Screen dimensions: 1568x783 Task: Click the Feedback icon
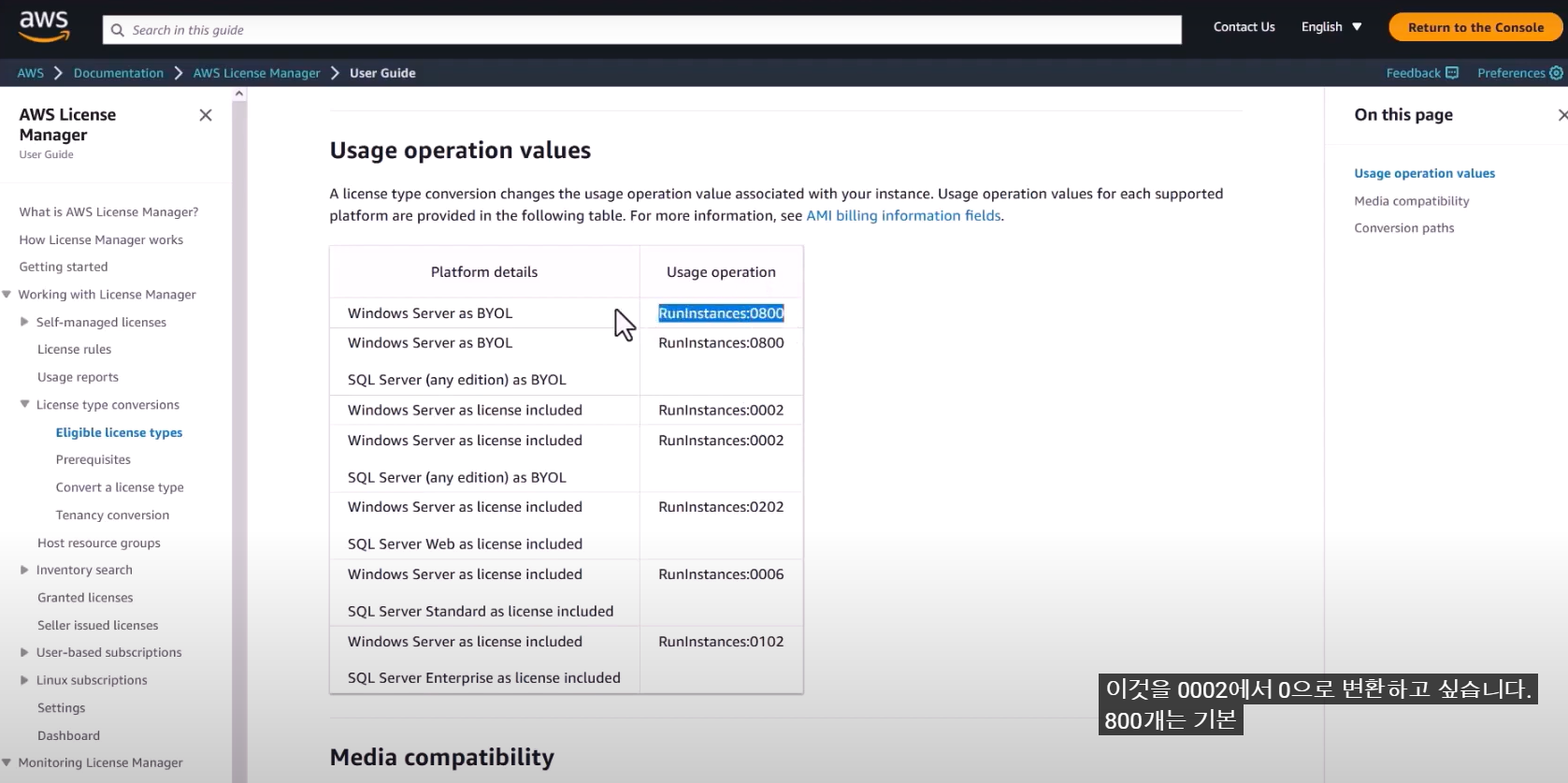[x=1451, y=73]
